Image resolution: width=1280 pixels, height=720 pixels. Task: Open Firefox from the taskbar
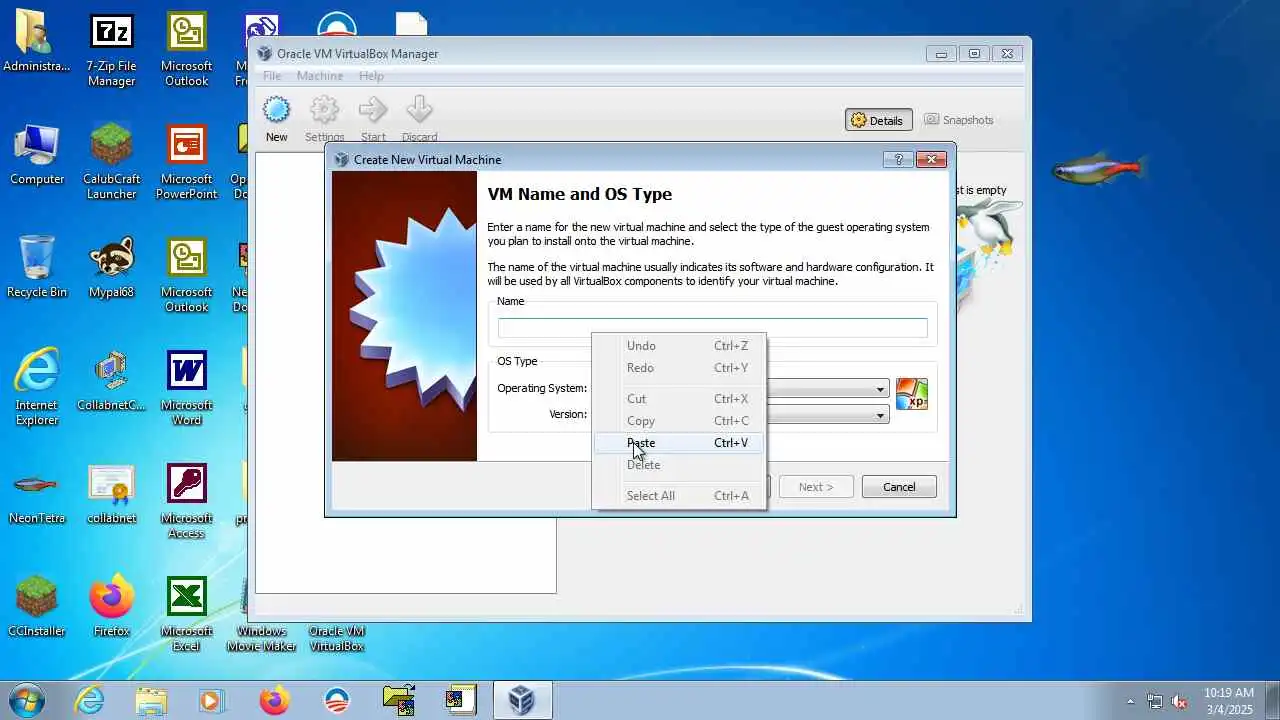point(274,700)
